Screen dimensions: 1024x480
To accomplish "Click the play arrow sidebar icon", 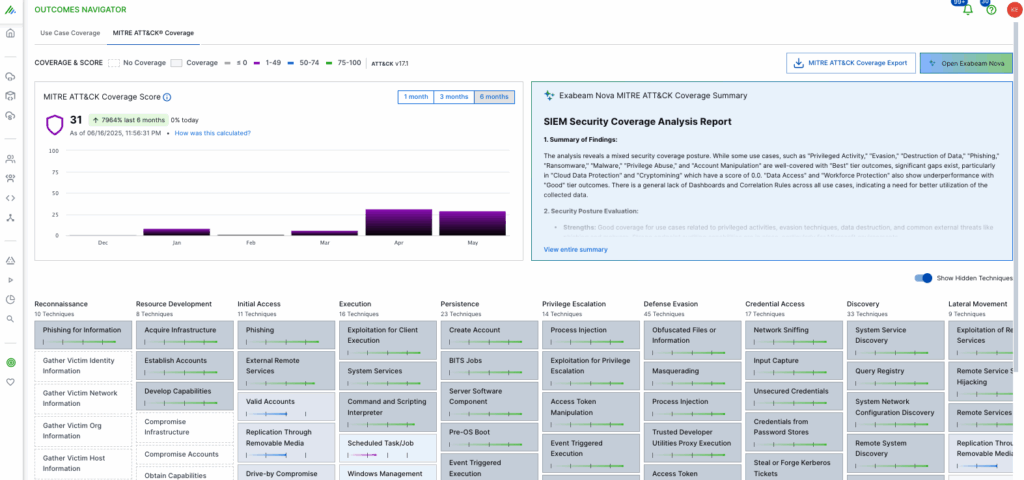I will pyautogui.click(x=10, y=280).
